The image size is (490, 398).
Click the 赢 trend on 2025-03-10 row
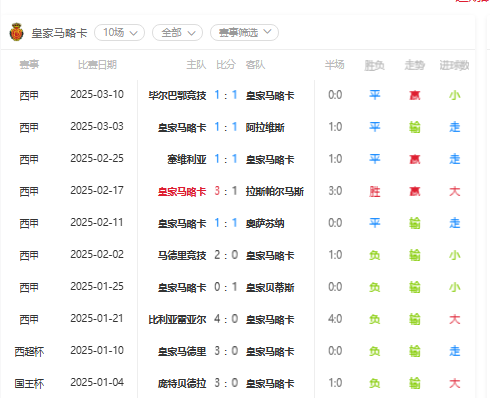(x=414, y=95)
